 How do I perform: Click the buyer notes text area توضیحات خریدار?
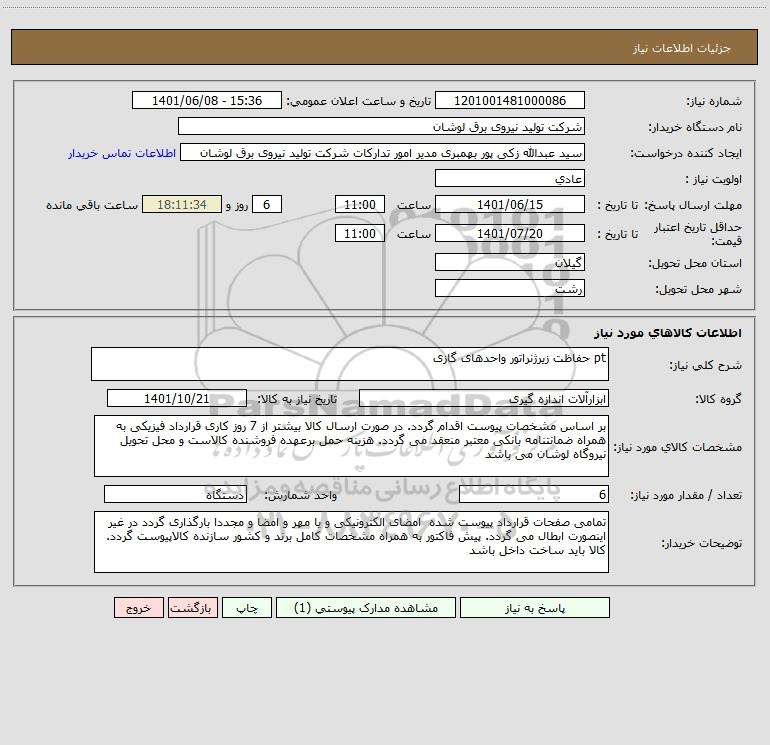pos(351,542)
